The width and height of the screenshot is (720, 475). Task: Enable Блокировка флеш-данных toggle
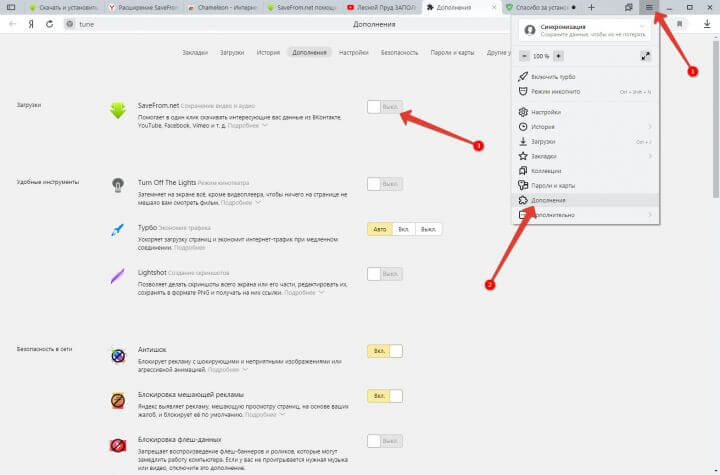tap(385, 441)
